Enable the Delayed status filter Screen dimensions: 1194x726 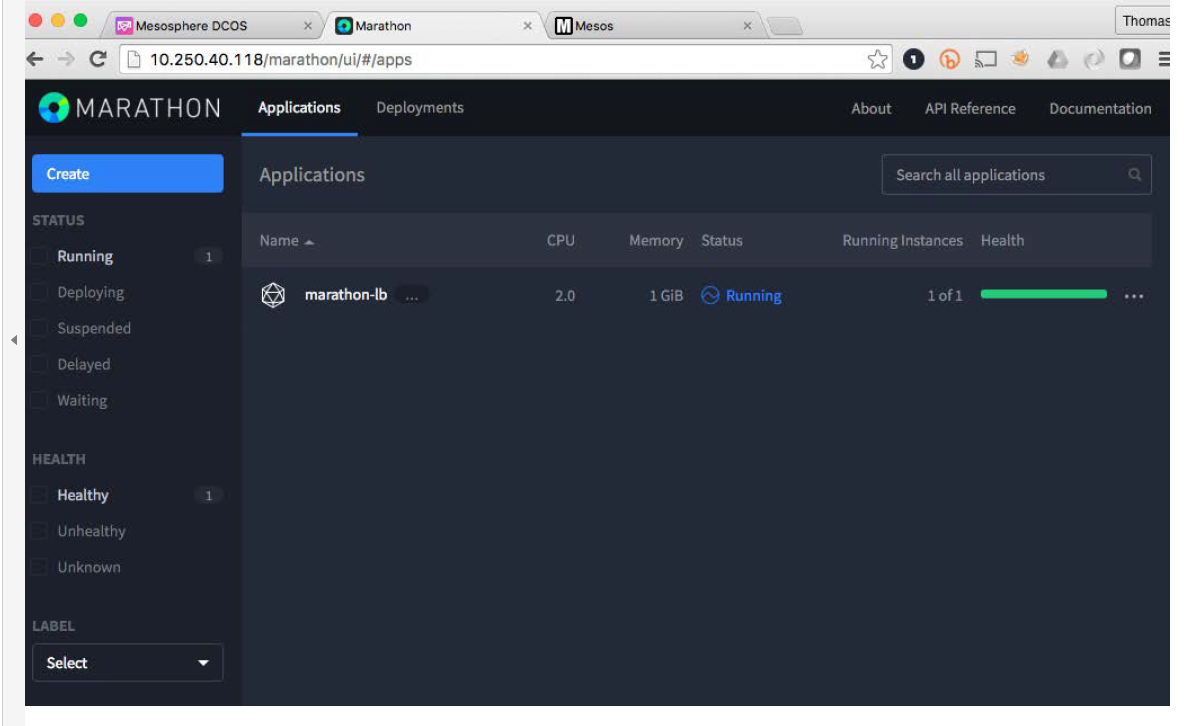[x=40, y=364]
